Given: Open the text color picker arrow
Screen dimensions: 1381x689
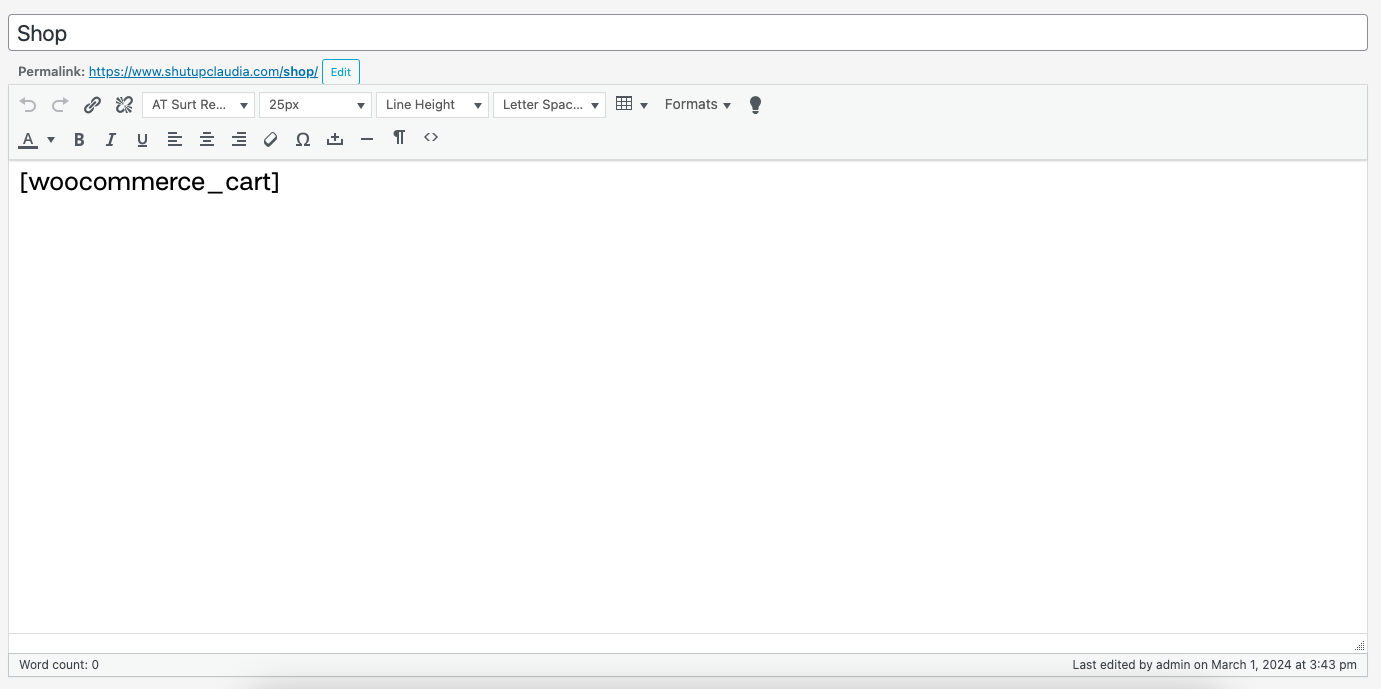Looking at the screenshot, I should point(50,139).
